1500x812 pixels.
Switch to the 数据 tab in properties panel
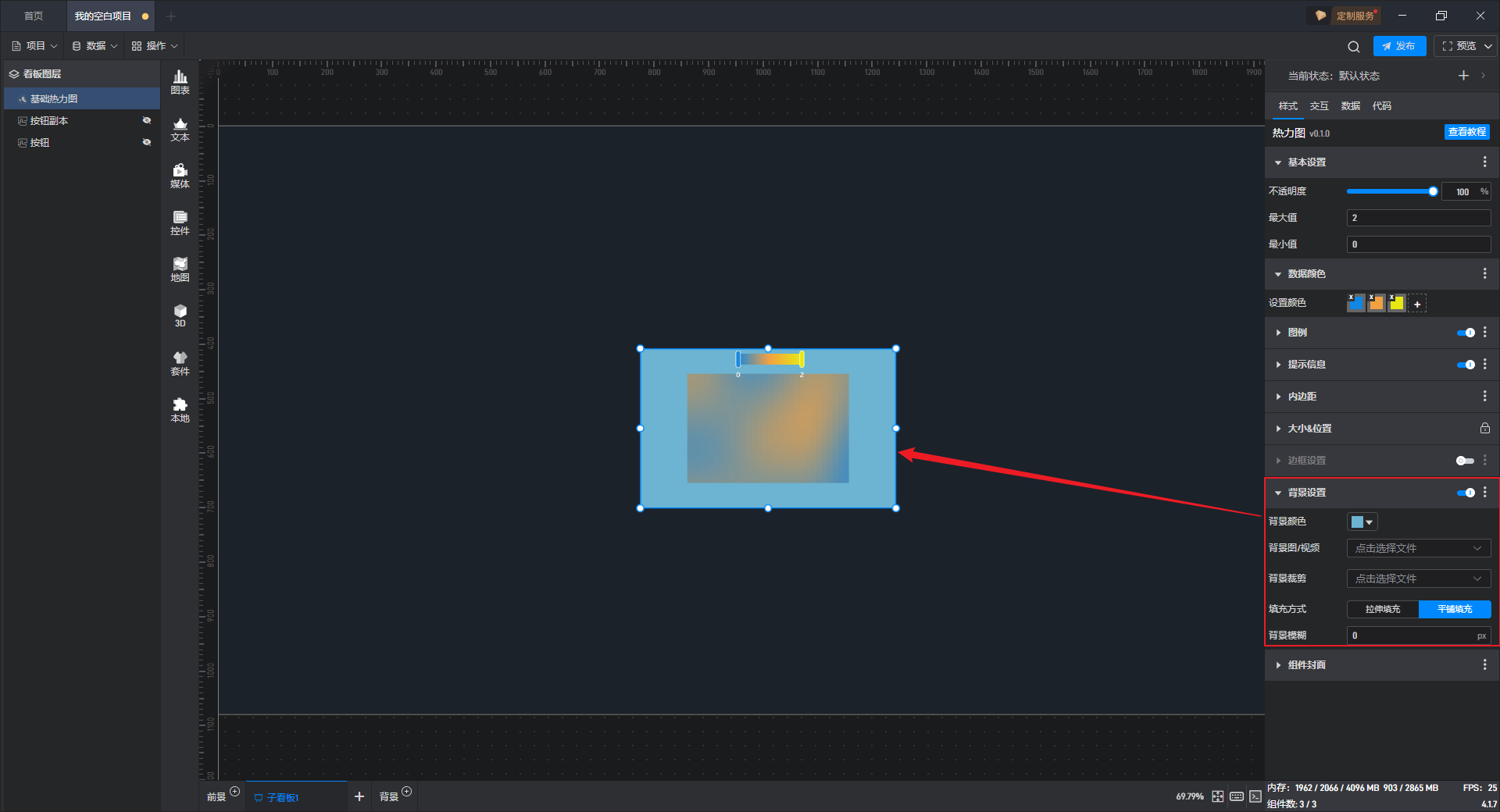click(x=1351, y=106)
